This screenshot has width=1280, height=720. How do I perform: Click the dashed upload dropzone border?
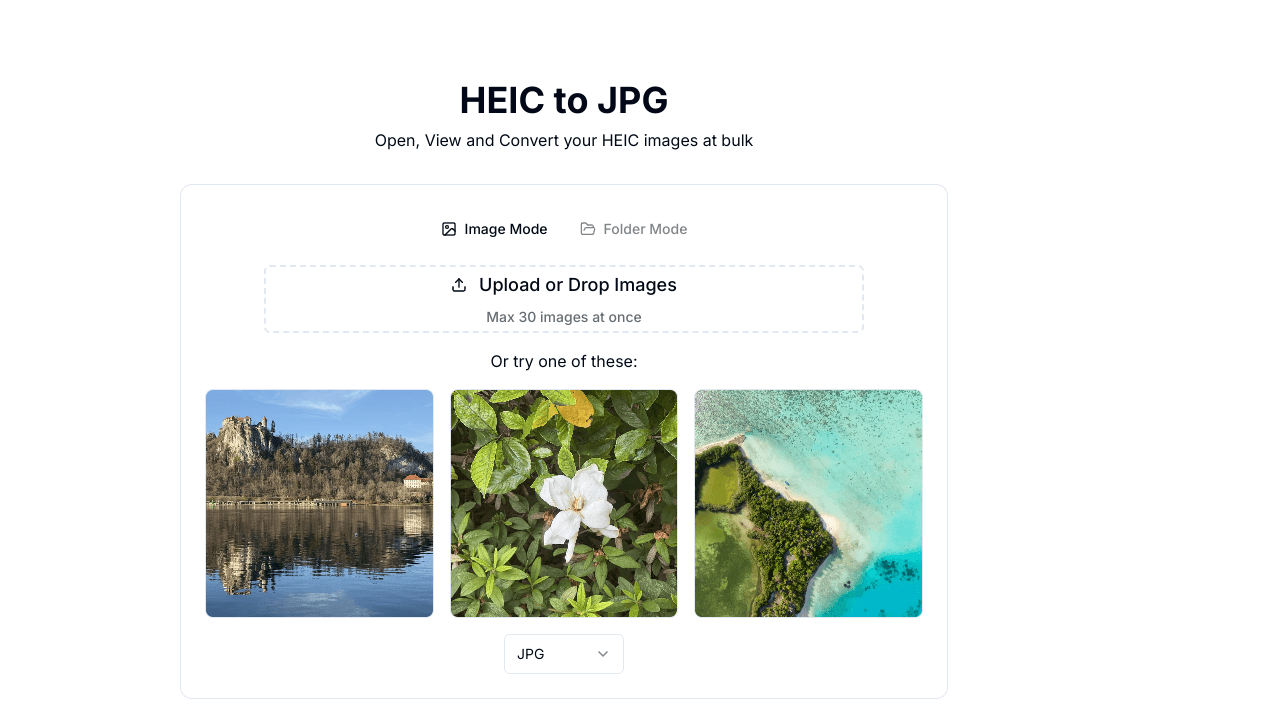(x=563, y=267)
